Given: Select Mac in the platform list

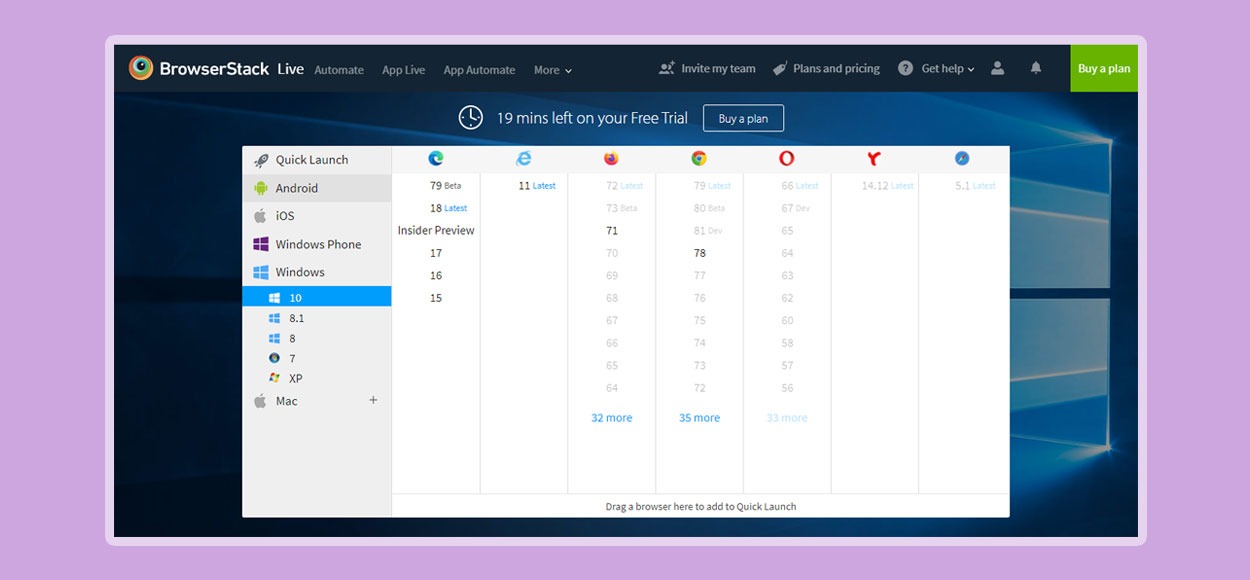Looking at the screenshot, I should click(317, 401).
